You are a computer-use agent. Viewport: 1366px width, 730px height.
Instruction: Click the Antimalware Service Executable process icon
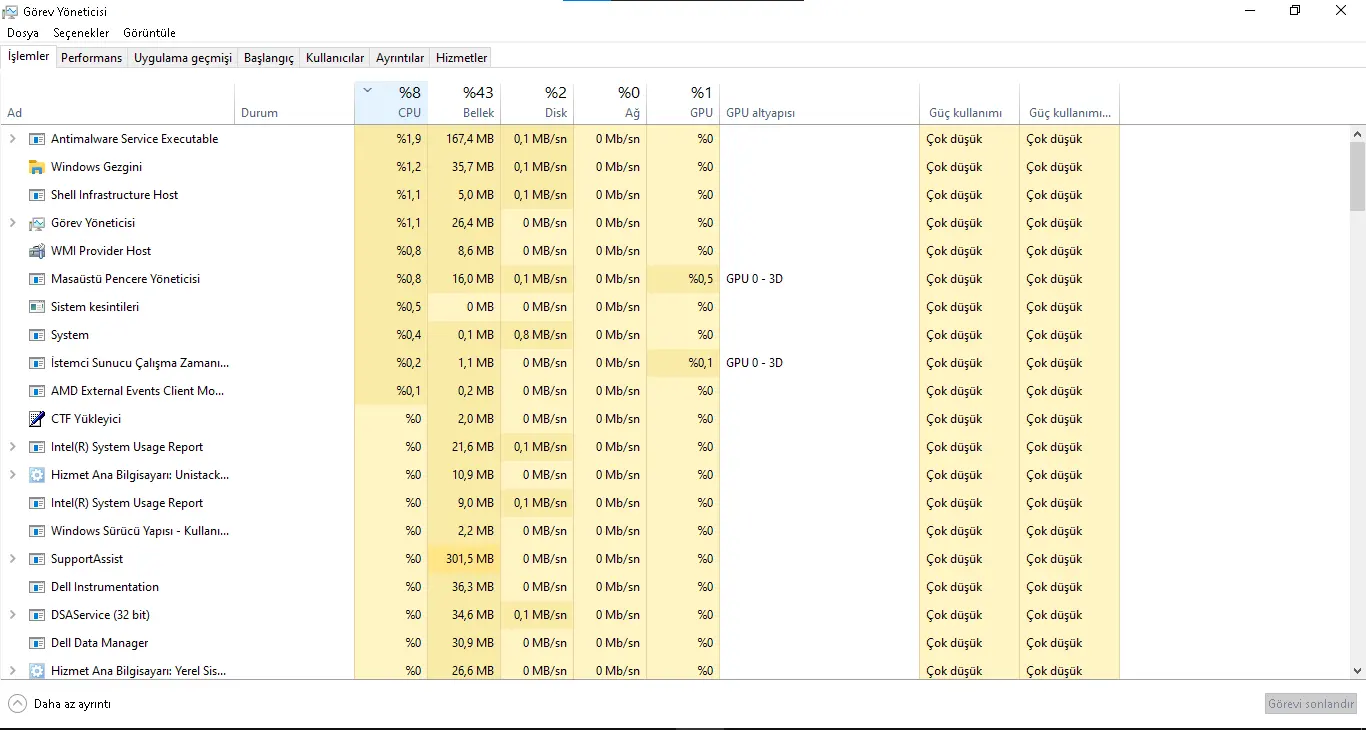pos(37,139)
